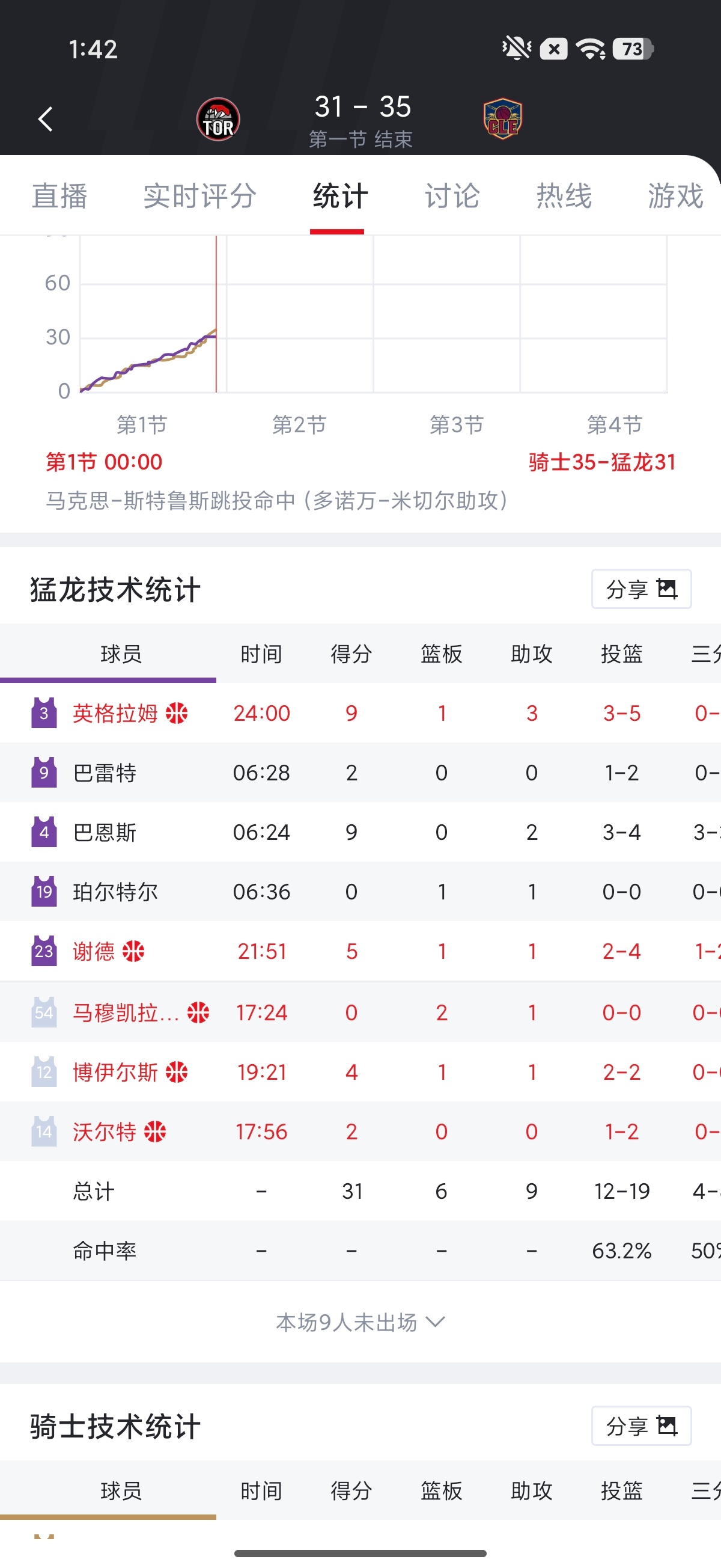This screenshot has height=1568, width=721.
Task: Tap the 31 - 35 score header
Action: click(x=363, y=107)
